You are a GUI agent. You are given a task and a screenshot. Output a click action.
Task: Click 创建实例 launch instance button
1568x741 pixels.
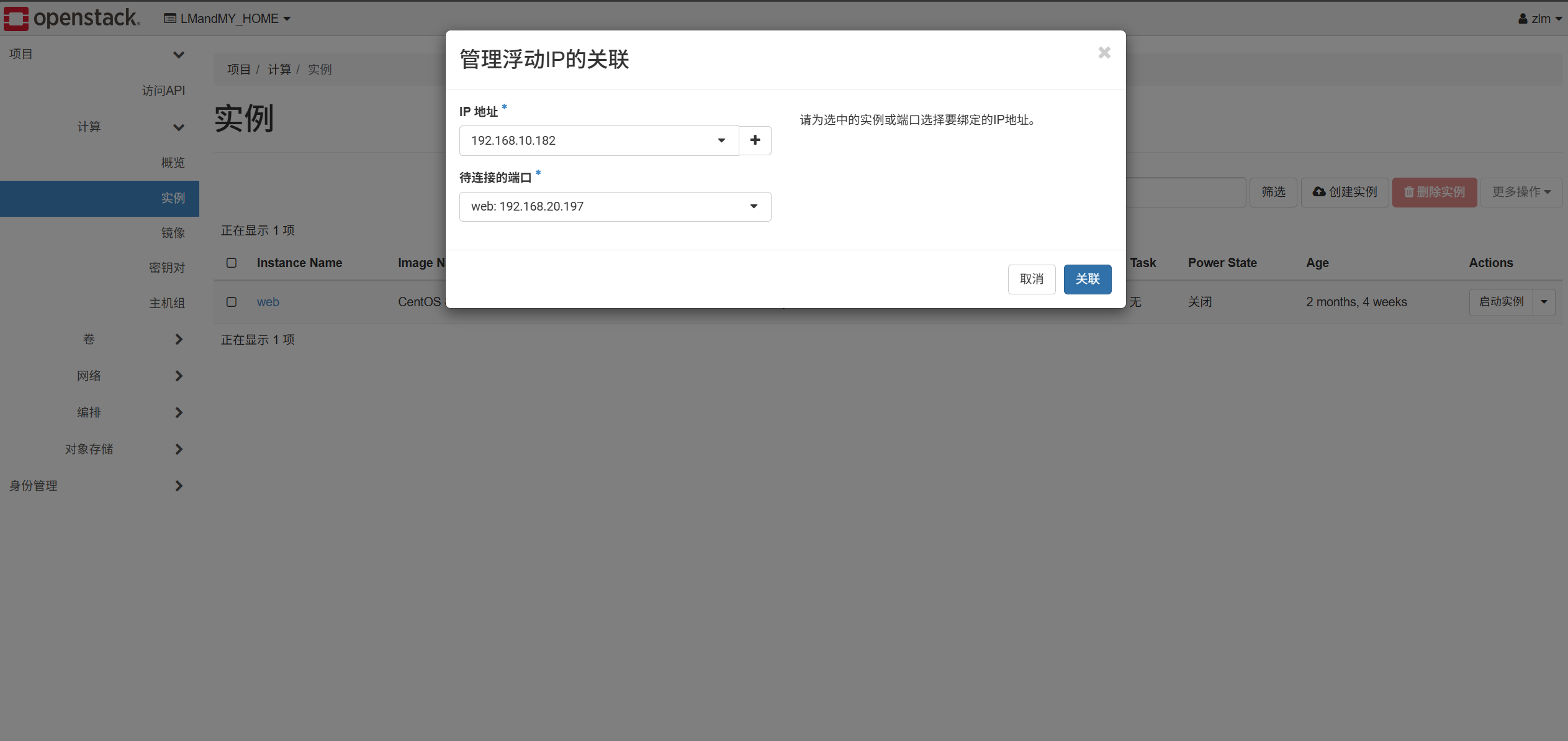pos(1345,193)
